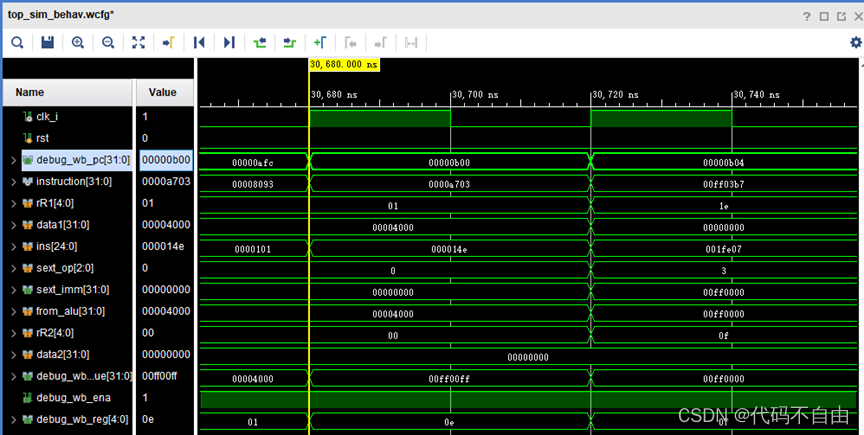
Task: Expand data1[31:0] signal bus
Action: 13,225
